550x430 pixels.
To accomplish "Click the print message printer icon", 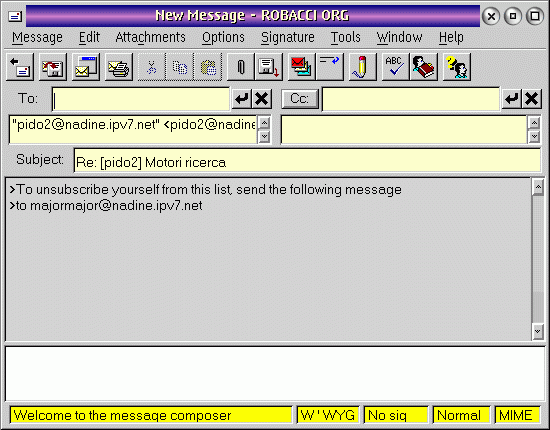I will pos(119,67).
